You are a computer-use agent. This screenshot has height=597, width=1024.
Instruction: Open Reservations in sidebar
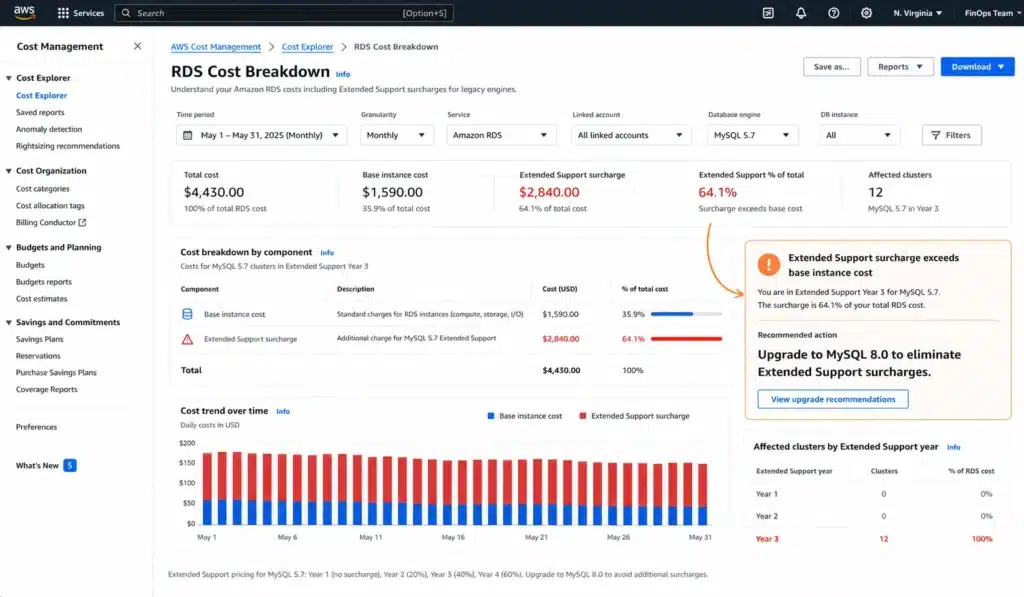coord(38,356)
